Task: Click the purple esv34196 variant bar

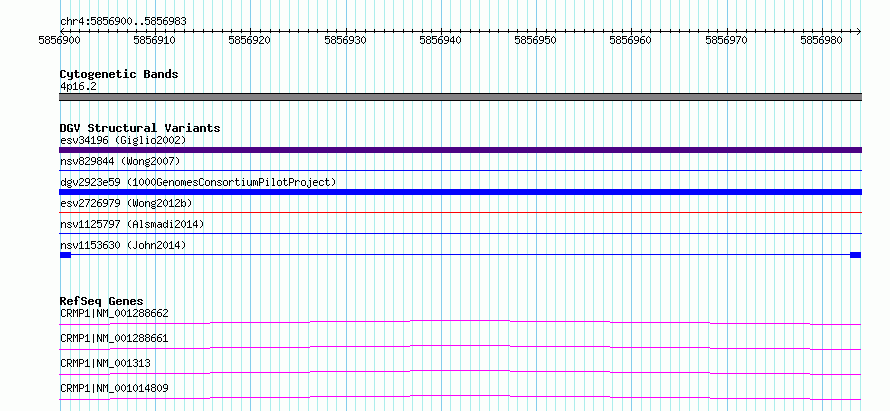Action: 460,150
